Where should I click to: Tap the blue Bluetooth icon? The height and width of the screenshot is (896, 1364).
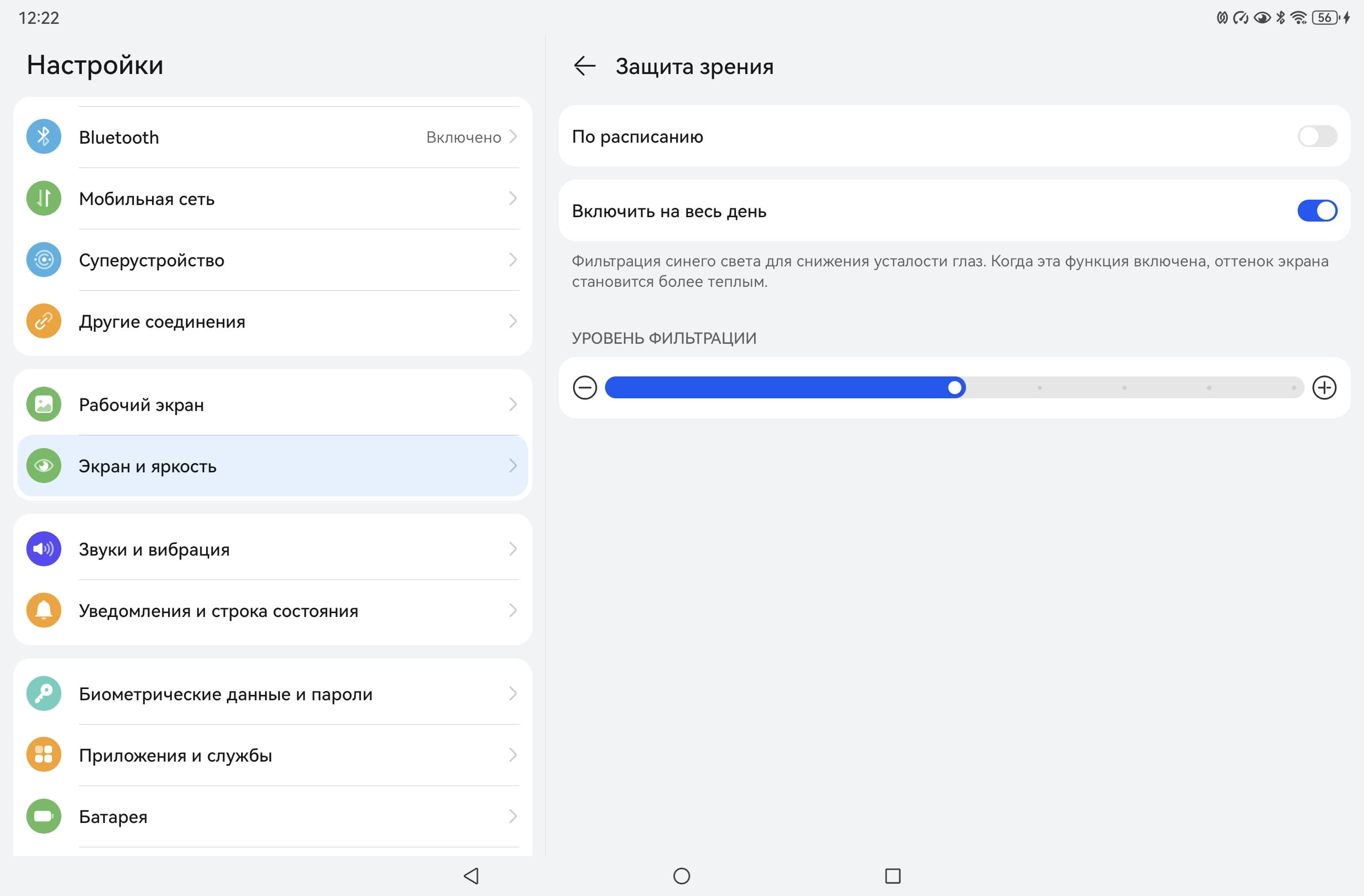(43, 137)
